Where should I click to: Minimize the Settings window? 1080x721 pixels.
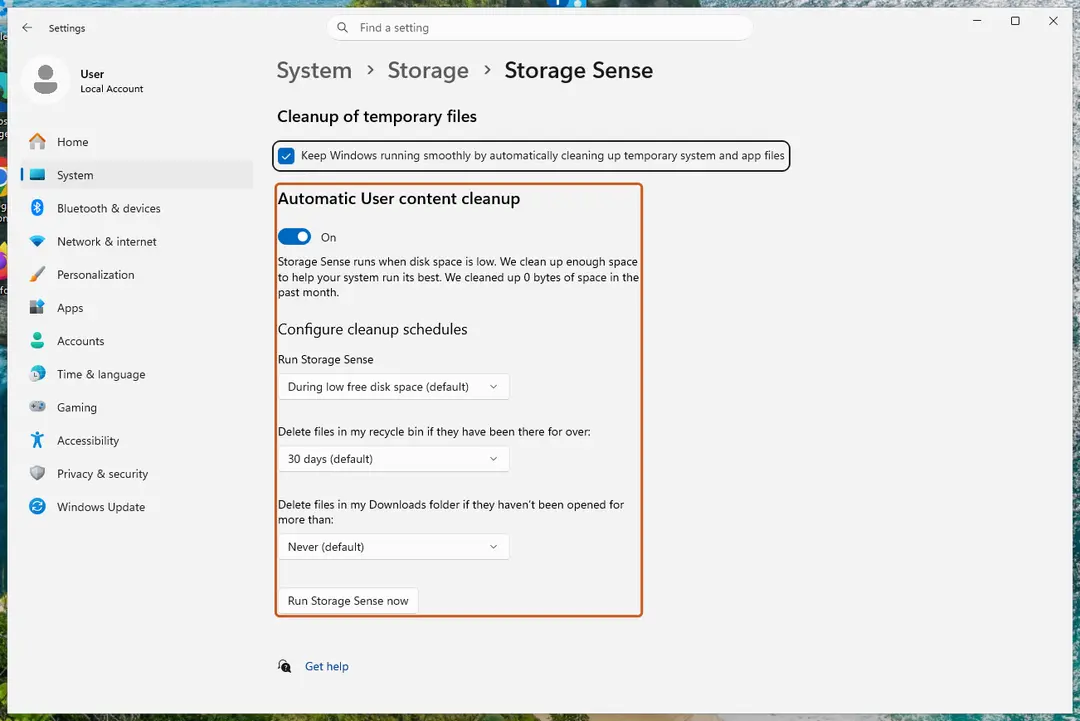click(x=977, y=21)
